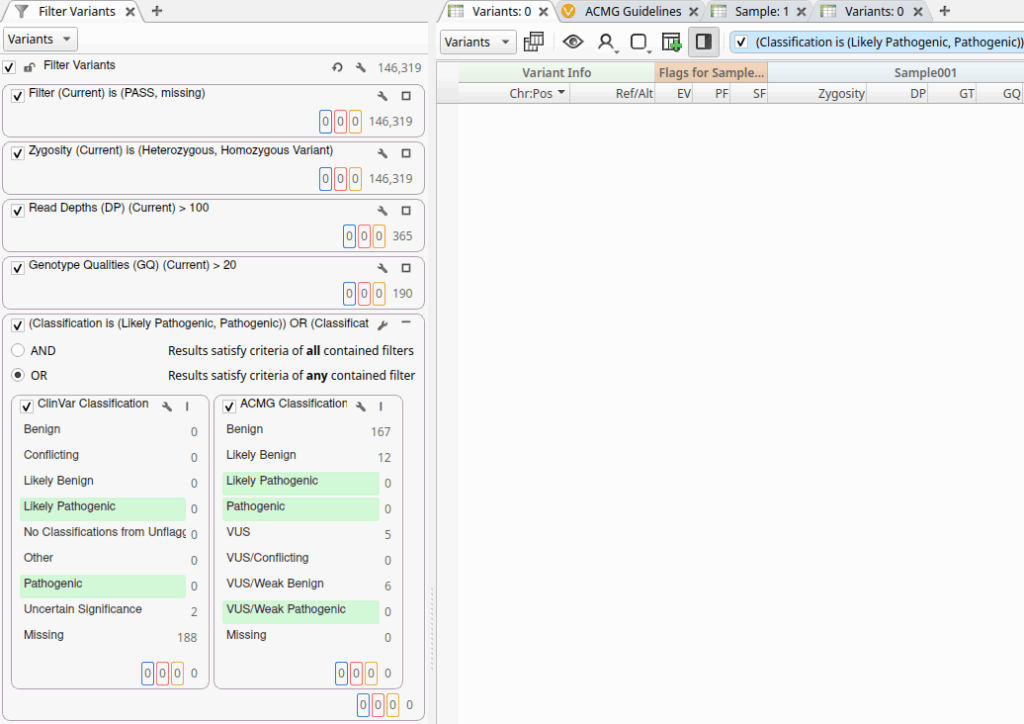Select the AND radio button
The image size is (1024, 724).
click(x=18, y=351)
